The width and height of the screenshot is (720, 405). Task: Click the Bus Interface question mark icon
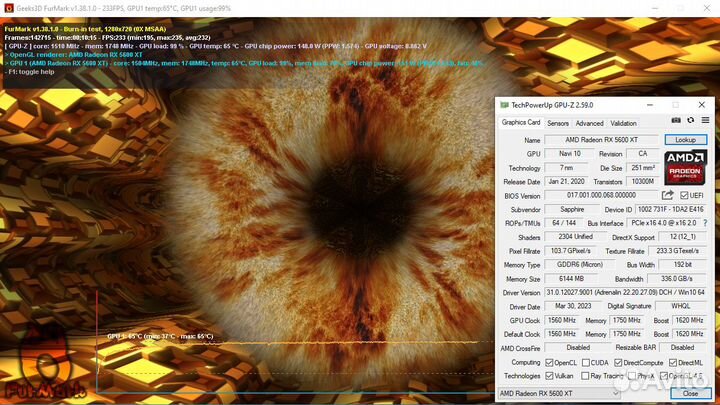click(x=705, y=222)
